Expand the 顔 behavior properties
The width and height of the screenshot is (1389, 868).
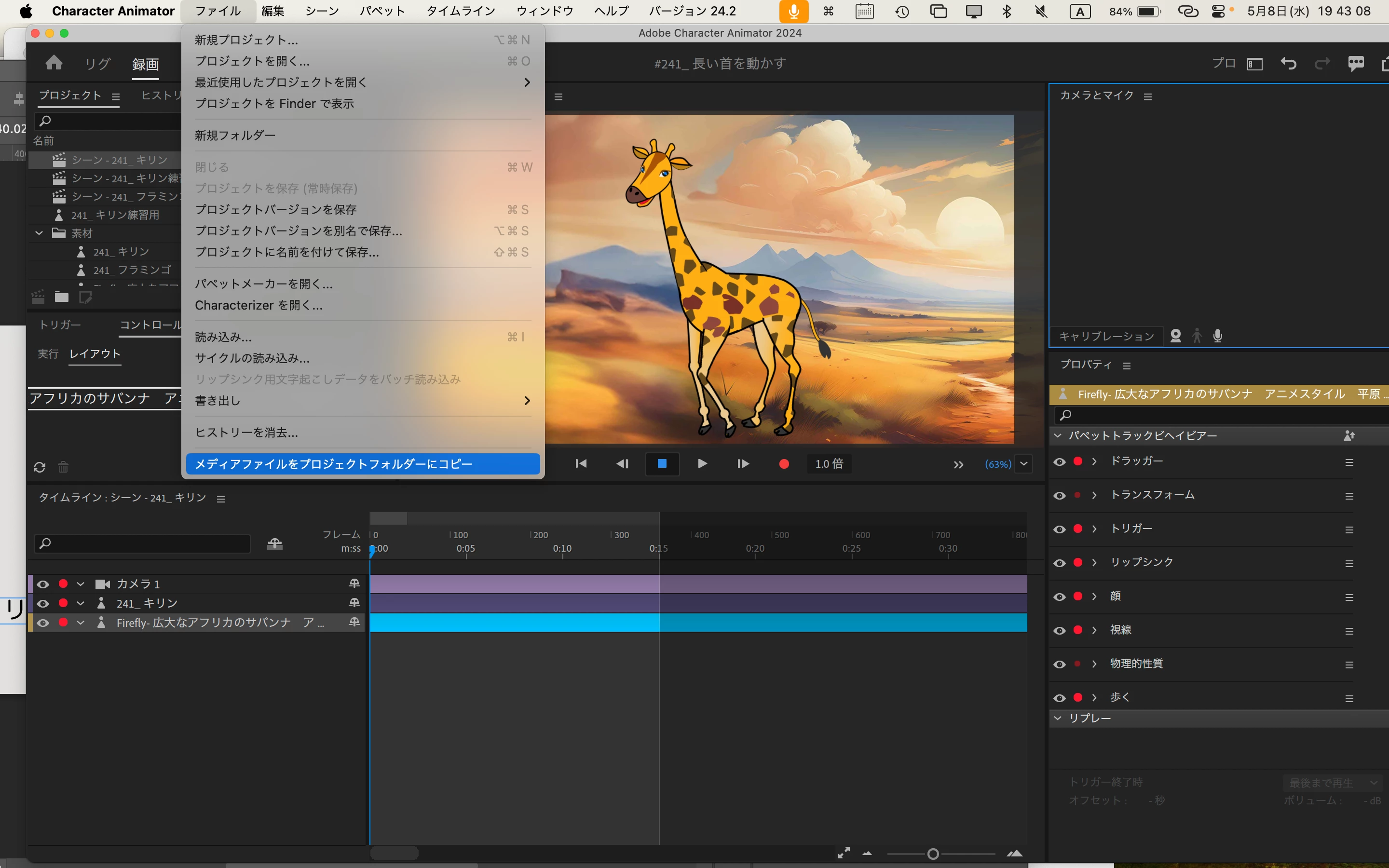tap(1094, 597)
